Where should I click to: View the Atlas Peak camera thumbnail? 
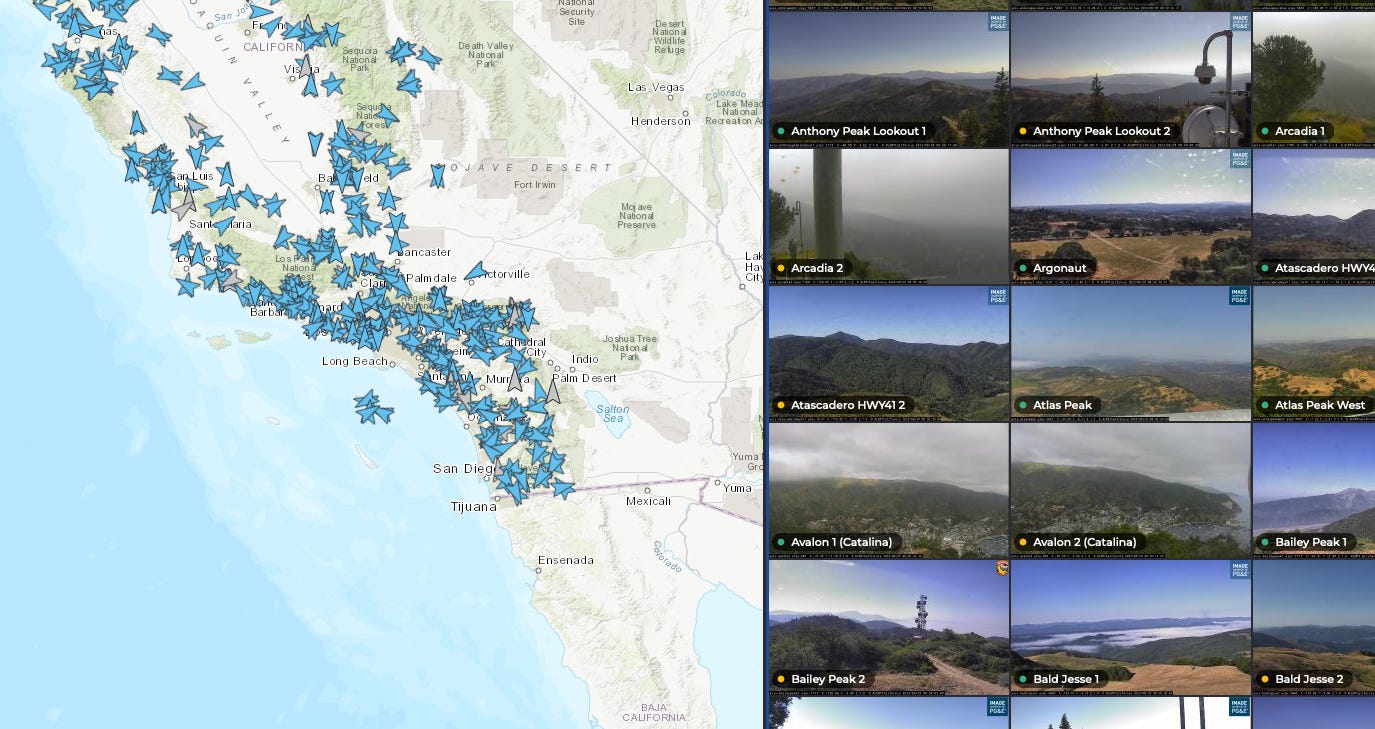[x=1130, y=353]
